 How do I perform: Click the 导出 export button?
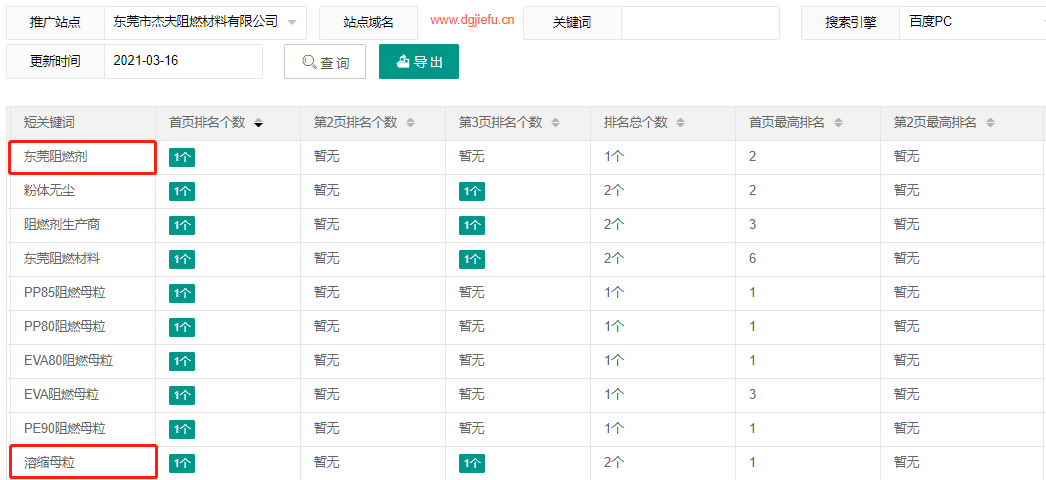tap(419, 61)
